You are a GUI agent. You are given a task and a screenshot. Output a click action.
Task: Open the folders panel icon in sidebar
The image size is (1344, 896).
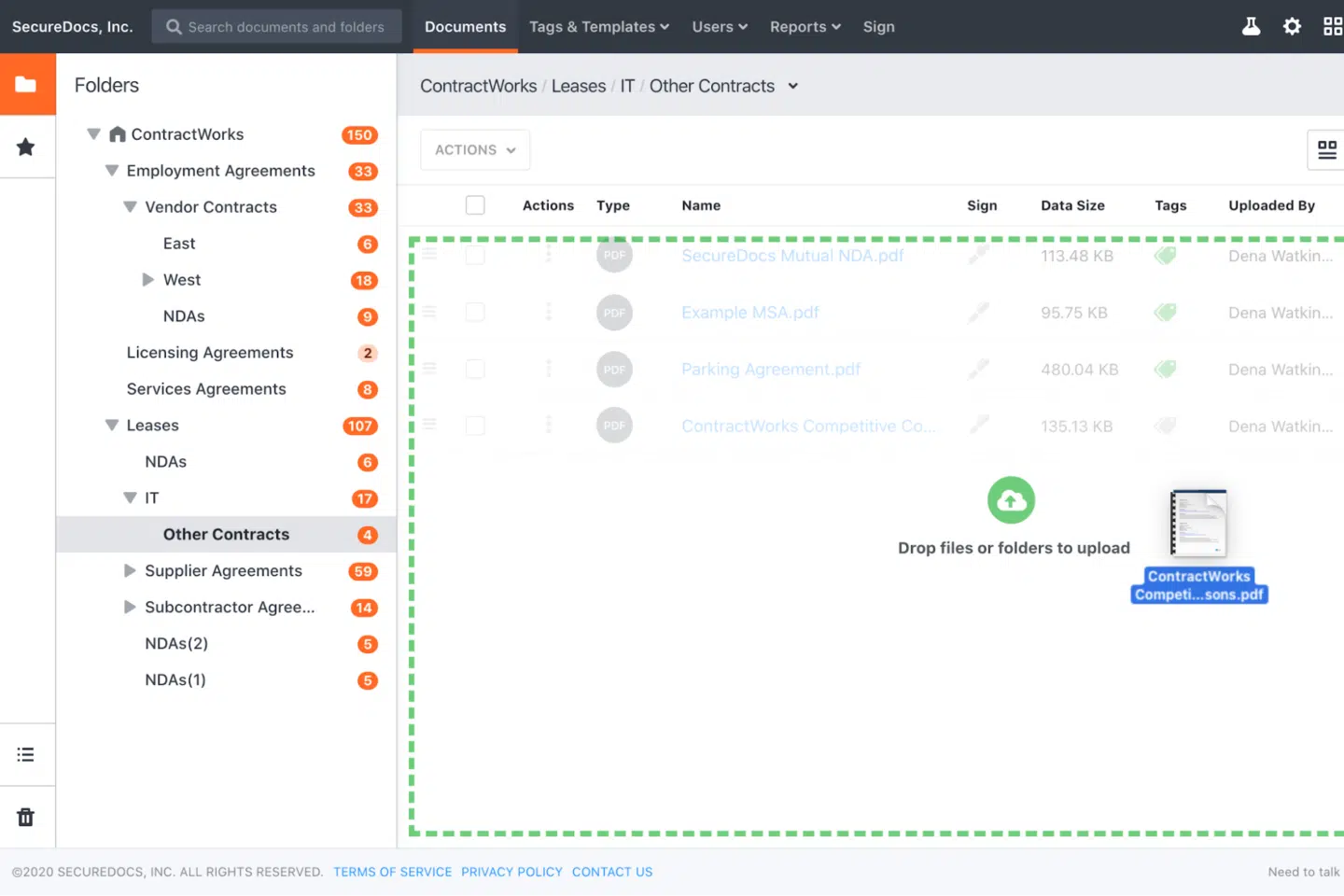pos(26,85)
